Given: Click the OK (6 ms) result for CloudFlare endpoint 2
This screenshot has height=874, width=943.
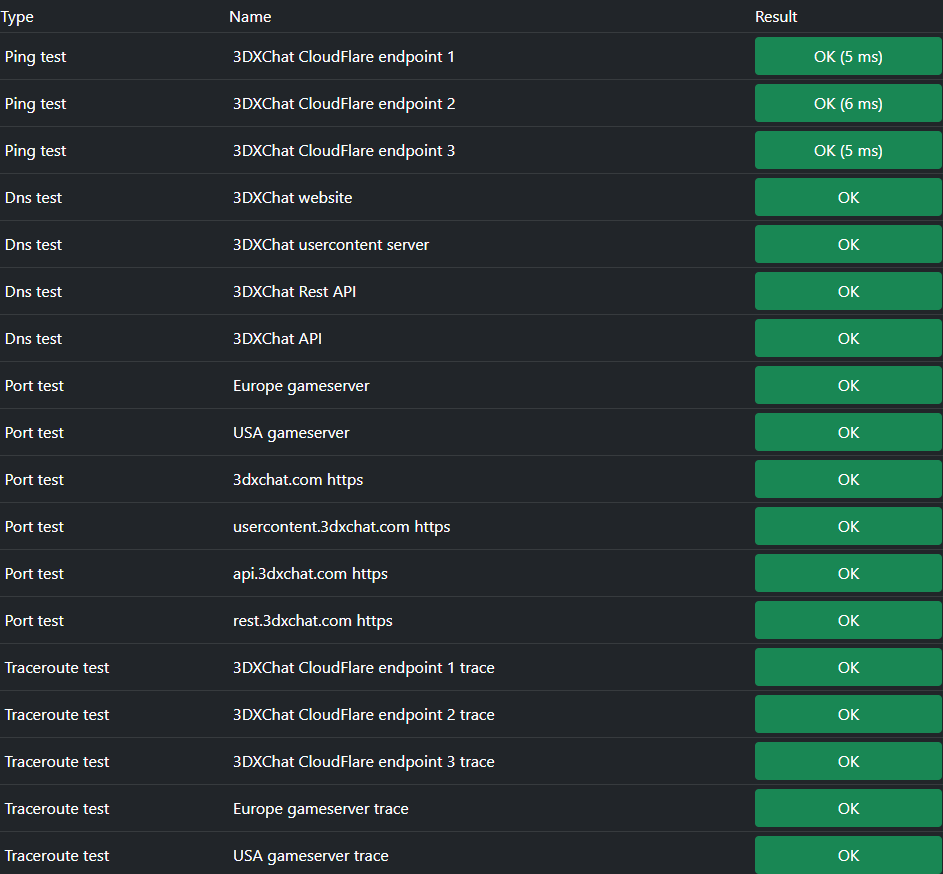Looking at the screenshot, I should point(847,103).
